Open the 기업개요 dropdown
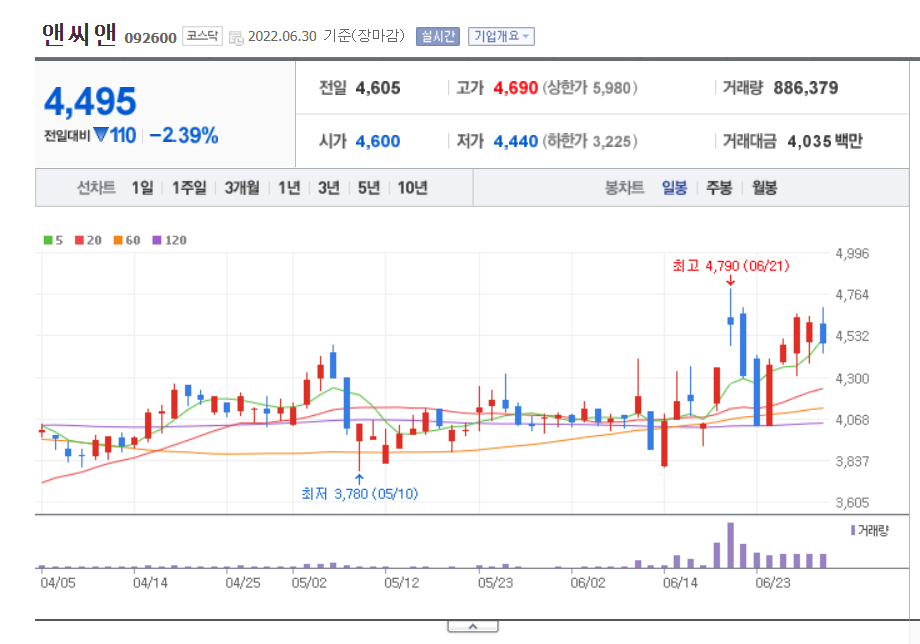The width and height of the screenshot is (920, 644). [x=501, y=36]
